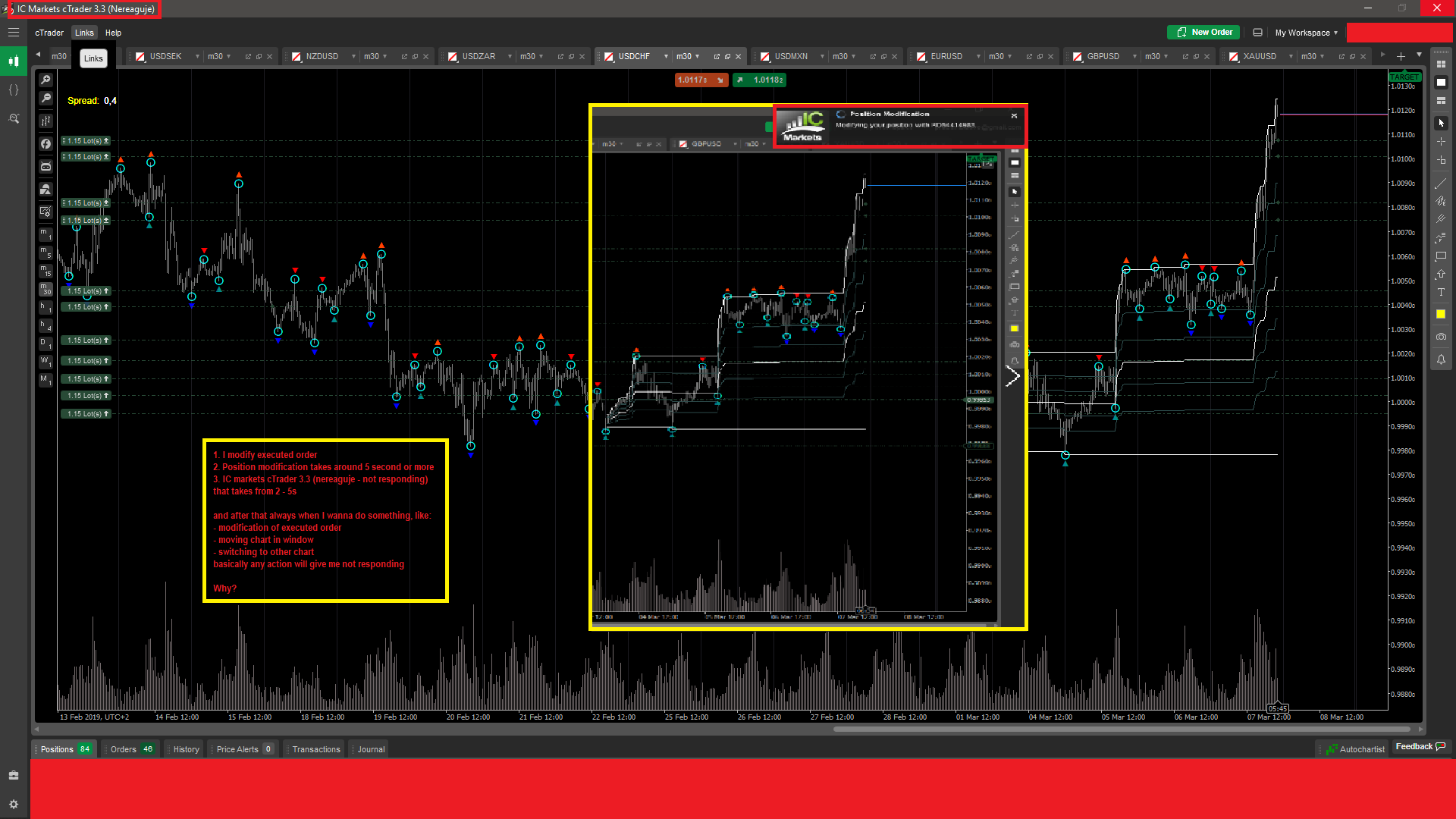Select the pointer cursor tool
Image resolution: width=1456 pixels, height=819 pixels.
(x=1441, y=123)
